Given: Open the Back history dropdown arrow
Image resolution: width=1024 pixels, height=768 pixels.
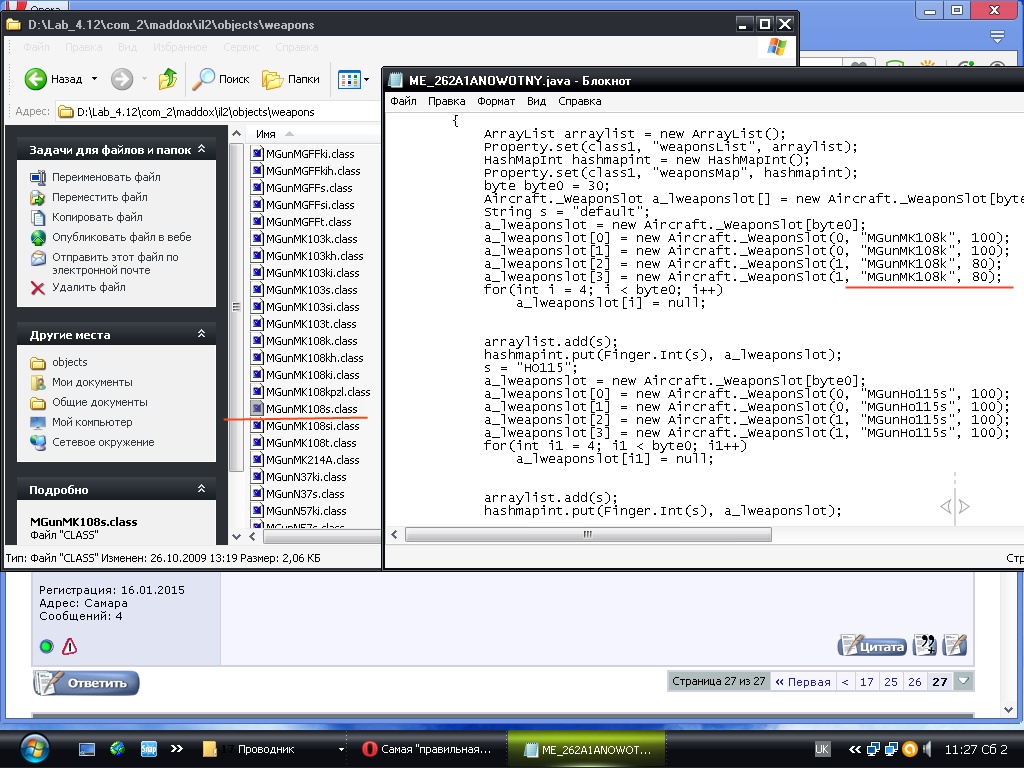Looking at the screenshot, I should (95, 79).
